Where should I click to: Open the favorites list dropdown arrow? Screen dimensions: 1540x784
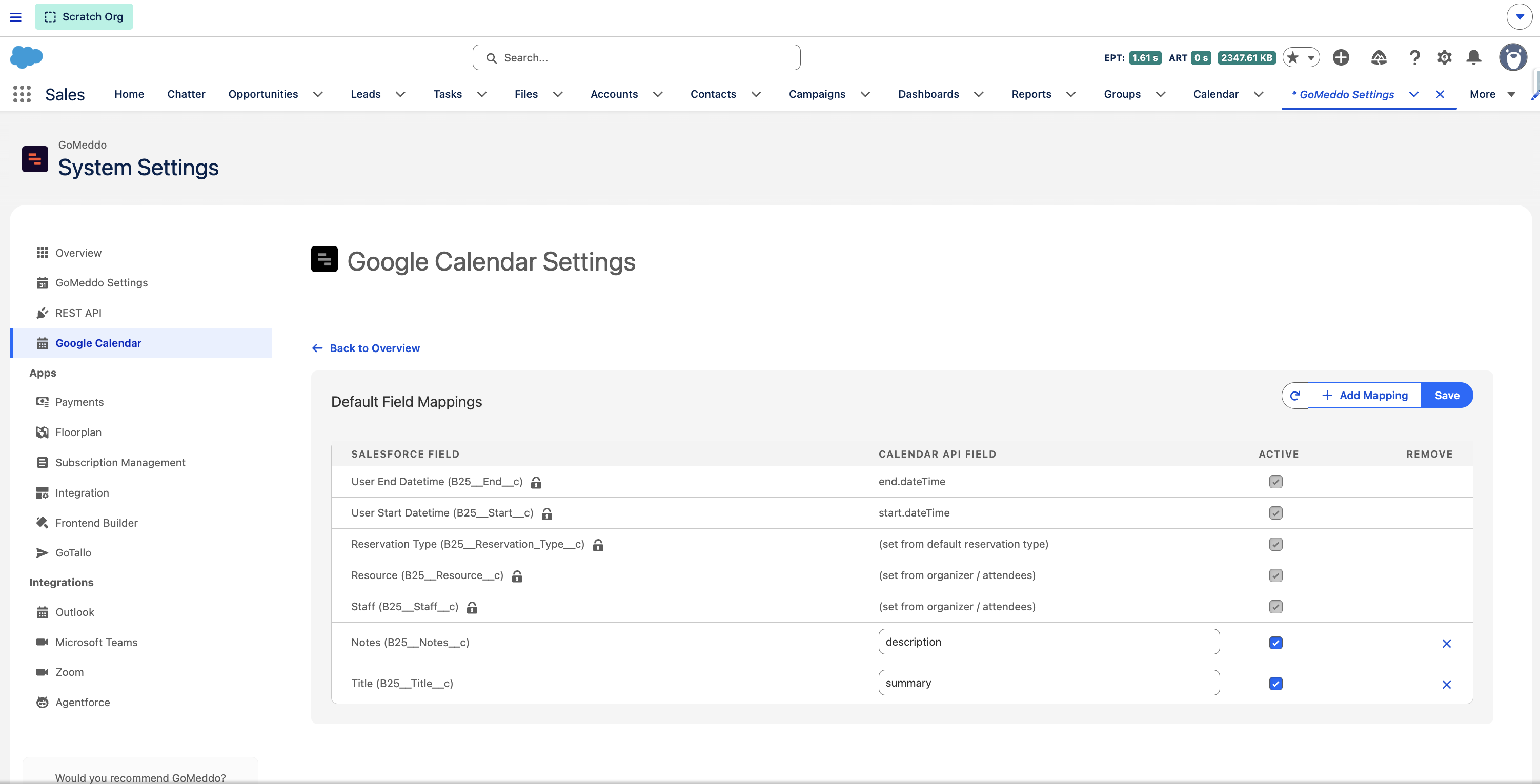(1311, 57)
